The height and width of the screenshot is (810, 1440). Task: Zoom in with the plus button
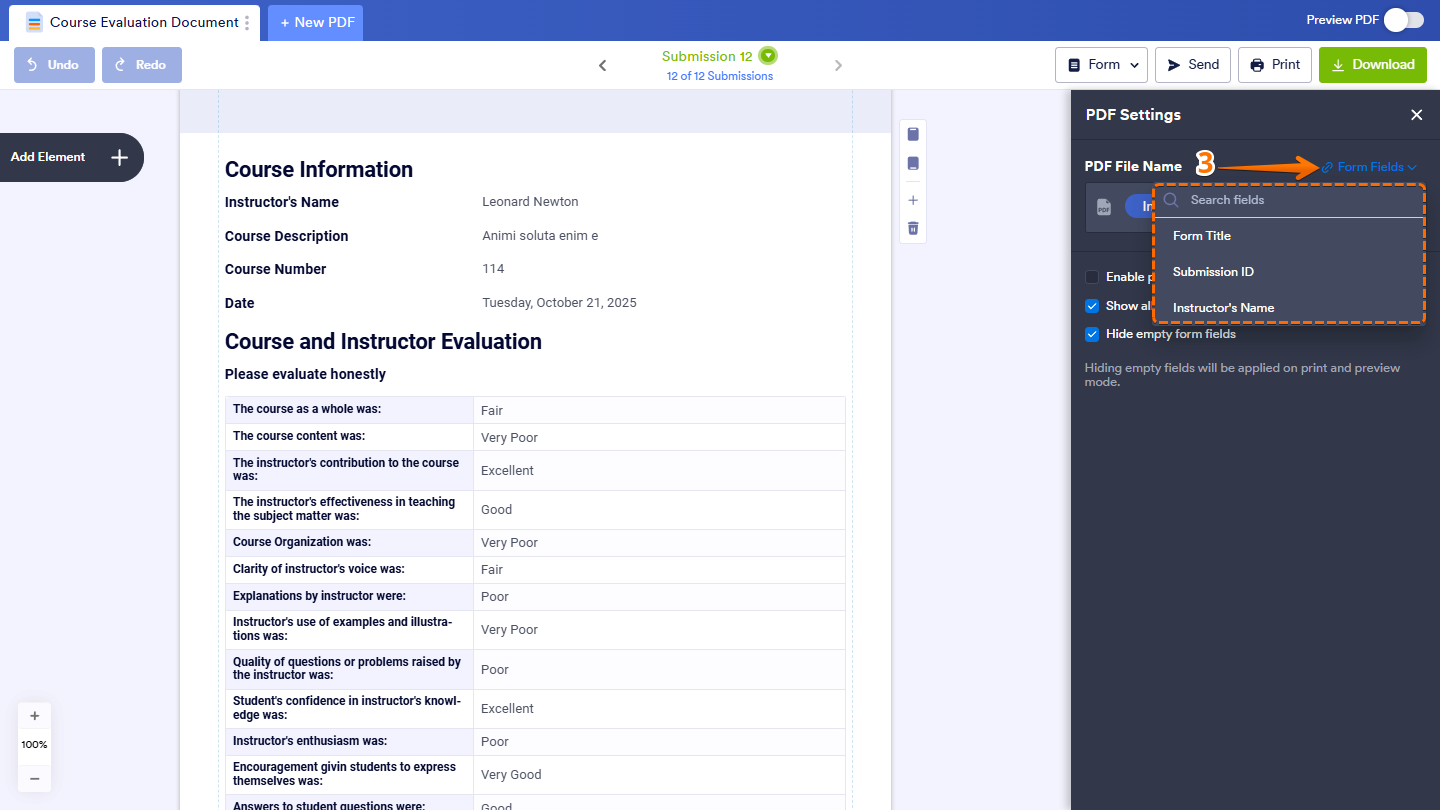35,716
